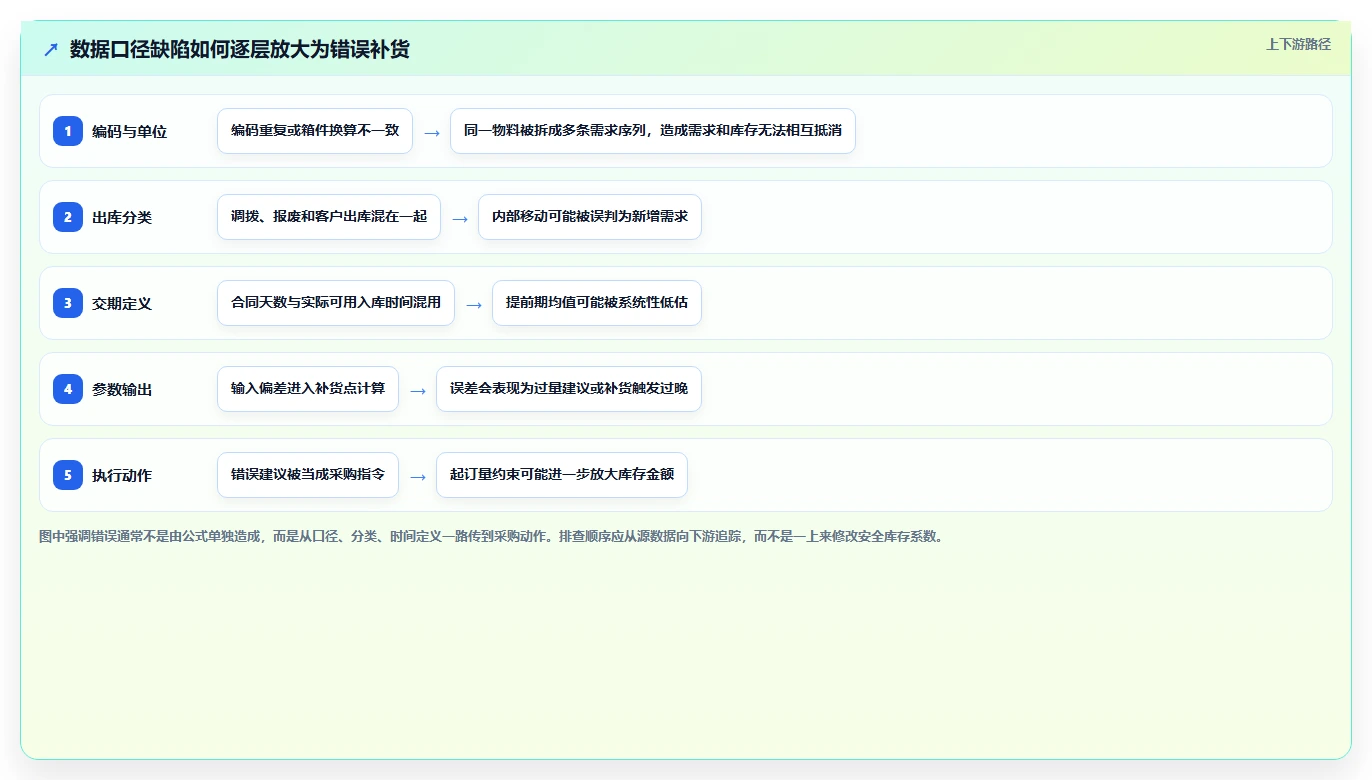Click the 参数输出 step label
The image size is (1372, 780).
point(122,389)
